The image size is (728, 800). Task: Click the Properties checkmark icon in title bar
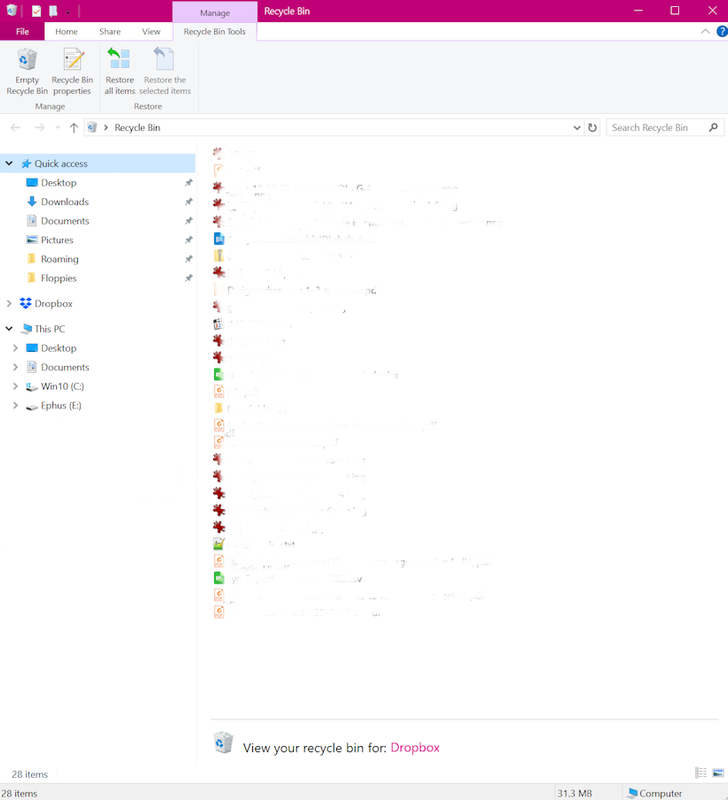[37, 11]
